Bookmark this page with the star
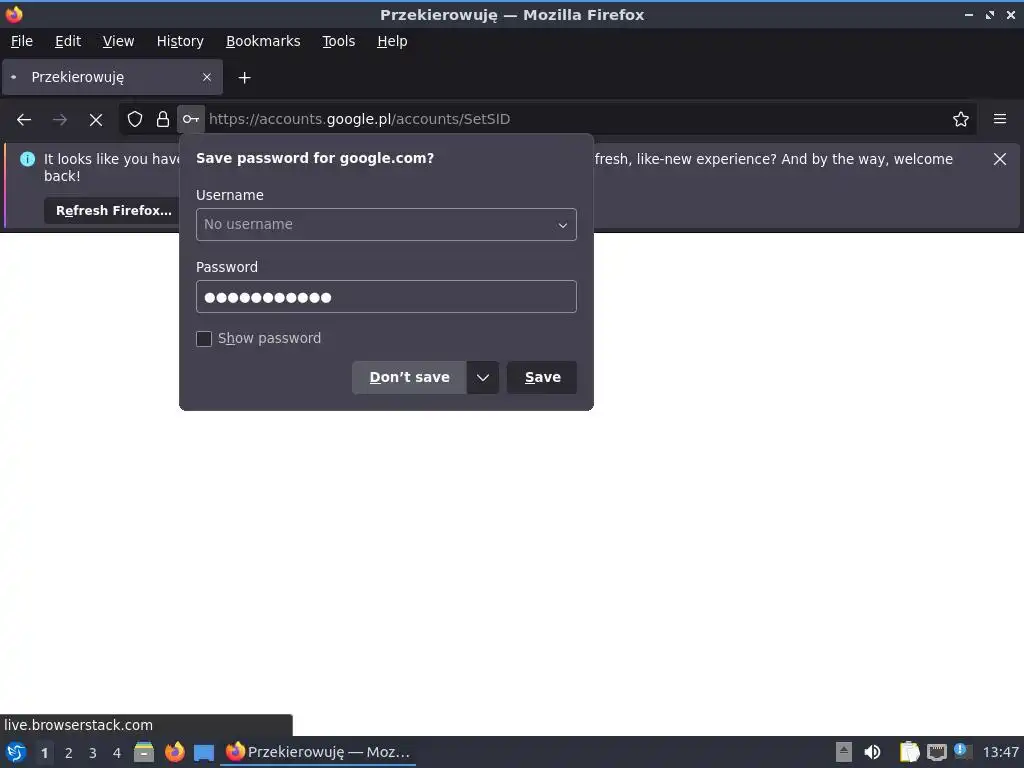1024x768 pixels. pyautogui.click(x=961, y=119)
